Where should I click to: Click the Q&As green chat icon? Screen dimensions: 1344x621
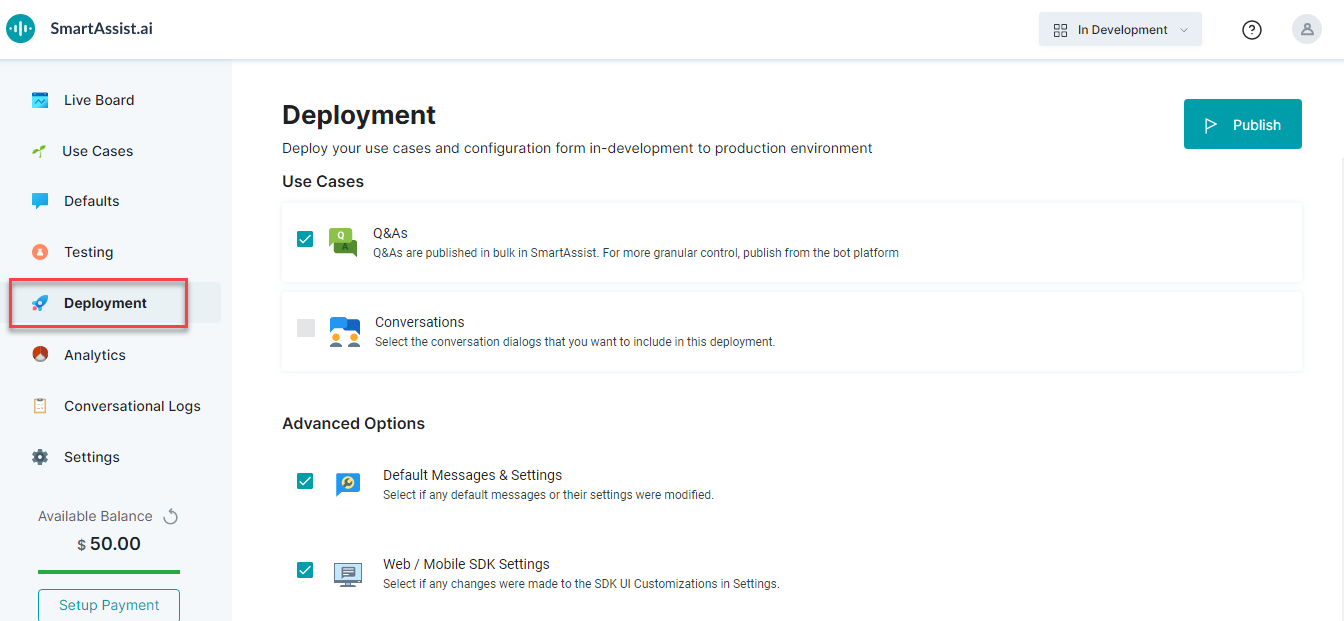(x=343, y=243)
